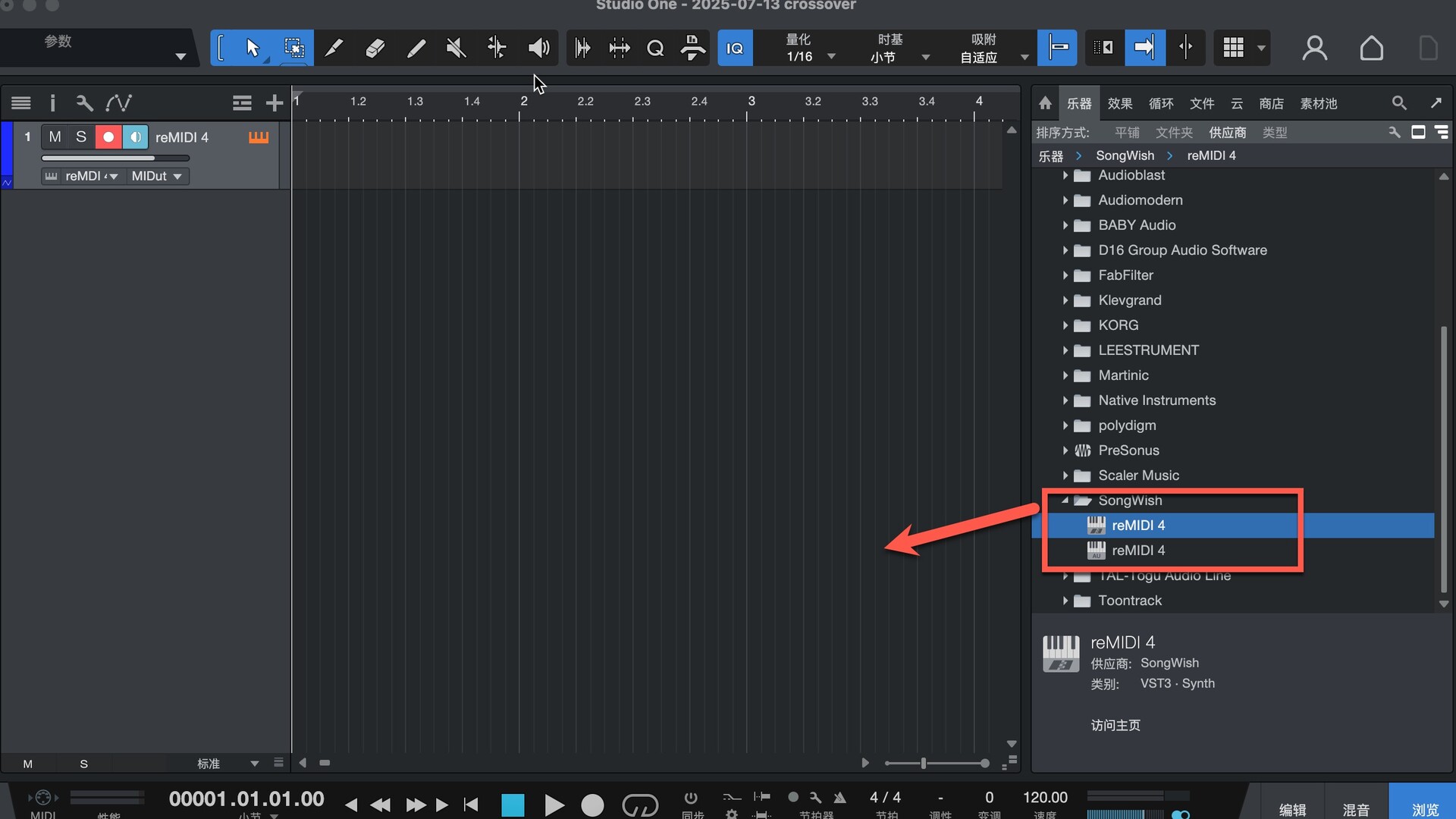Viewport: 1456px width, 819px height.
Task: Select the Arrow tool
Action: (253, 48)
